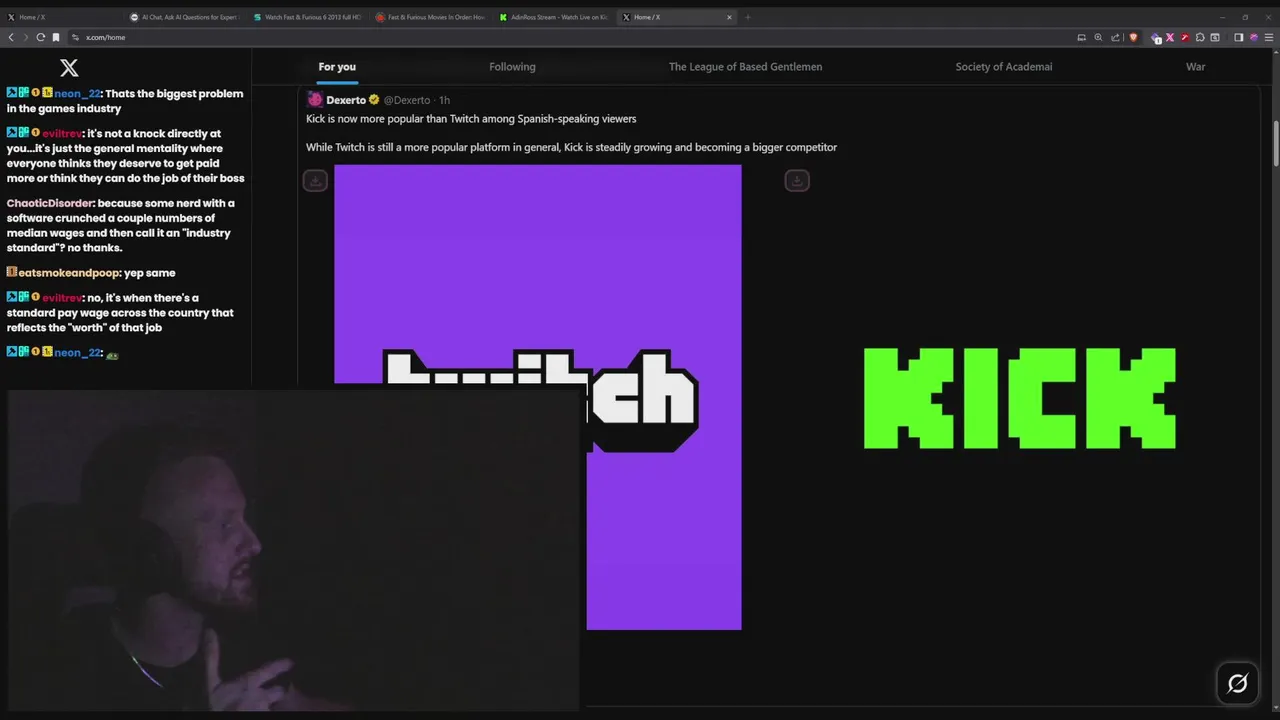The height and width of the screenshot is (720, 1280).
Task: Click the page vertical scrollbar thumb
Action: click(x=1275, y=144)
